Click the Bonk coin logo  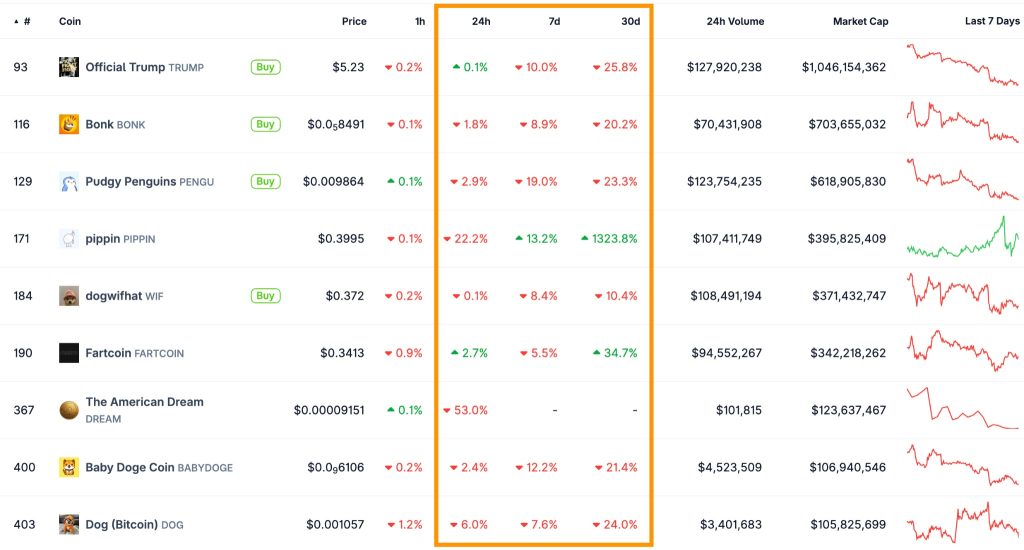[x=69, y=124]
